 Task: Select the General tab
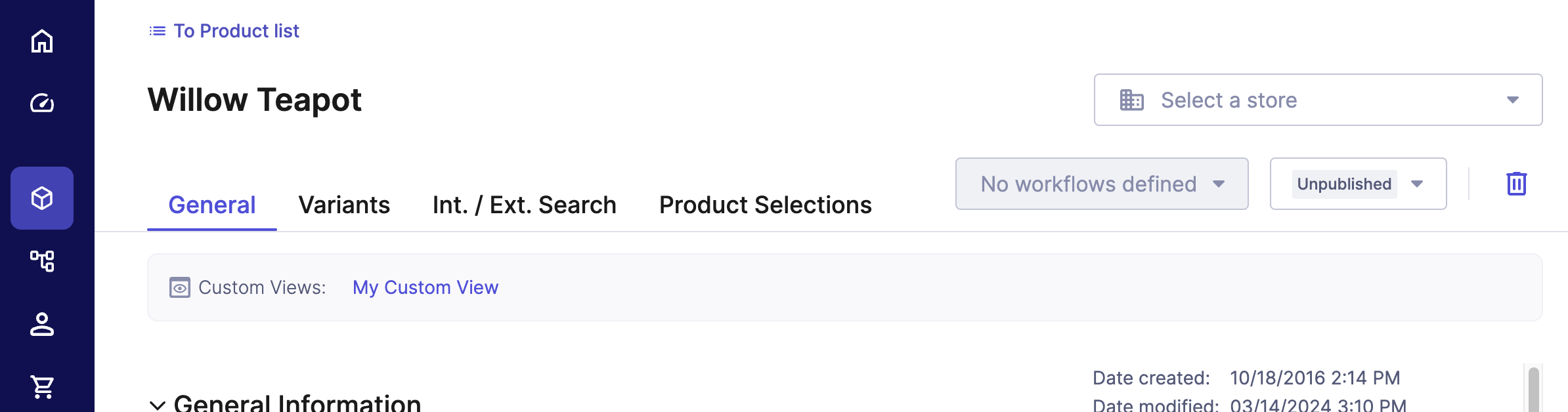point(211,205)
